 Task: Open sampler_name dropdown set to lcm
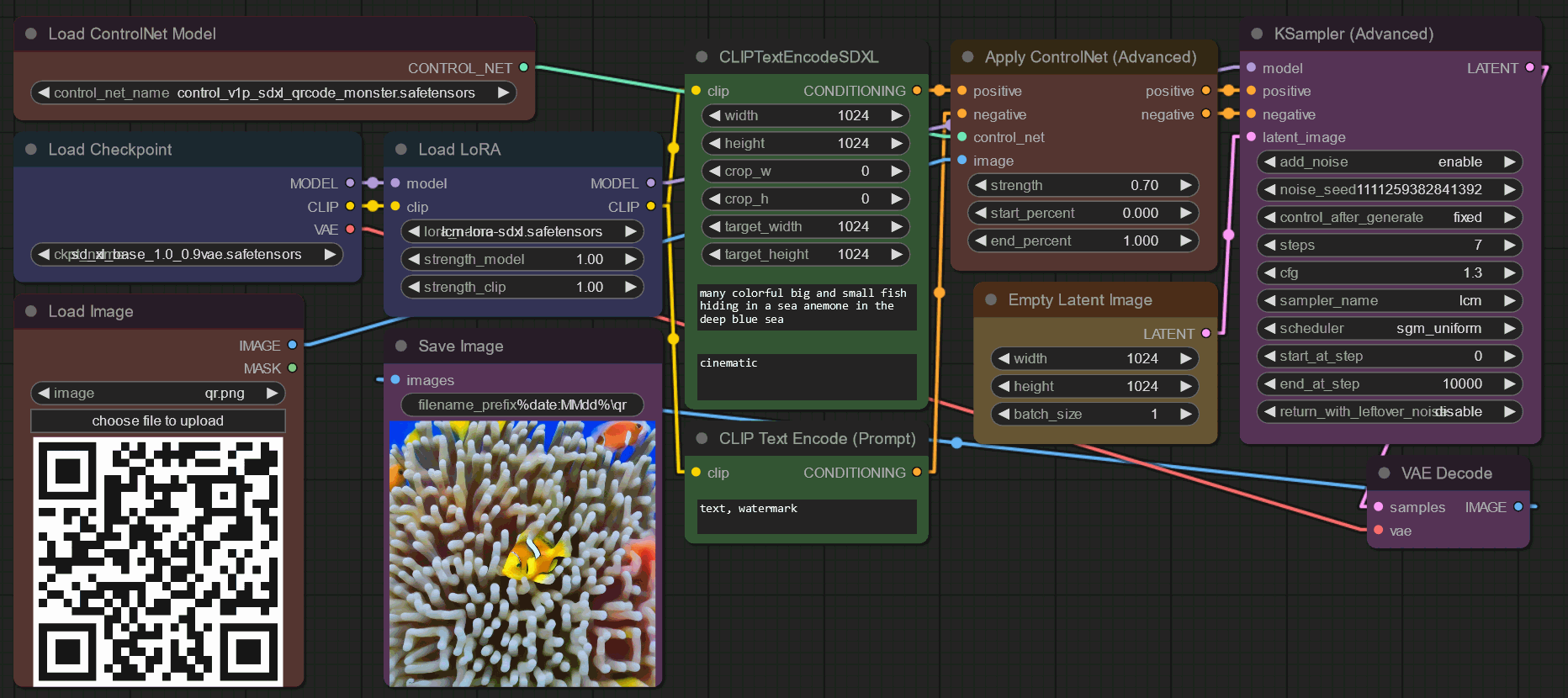[x=1390, y=300]
